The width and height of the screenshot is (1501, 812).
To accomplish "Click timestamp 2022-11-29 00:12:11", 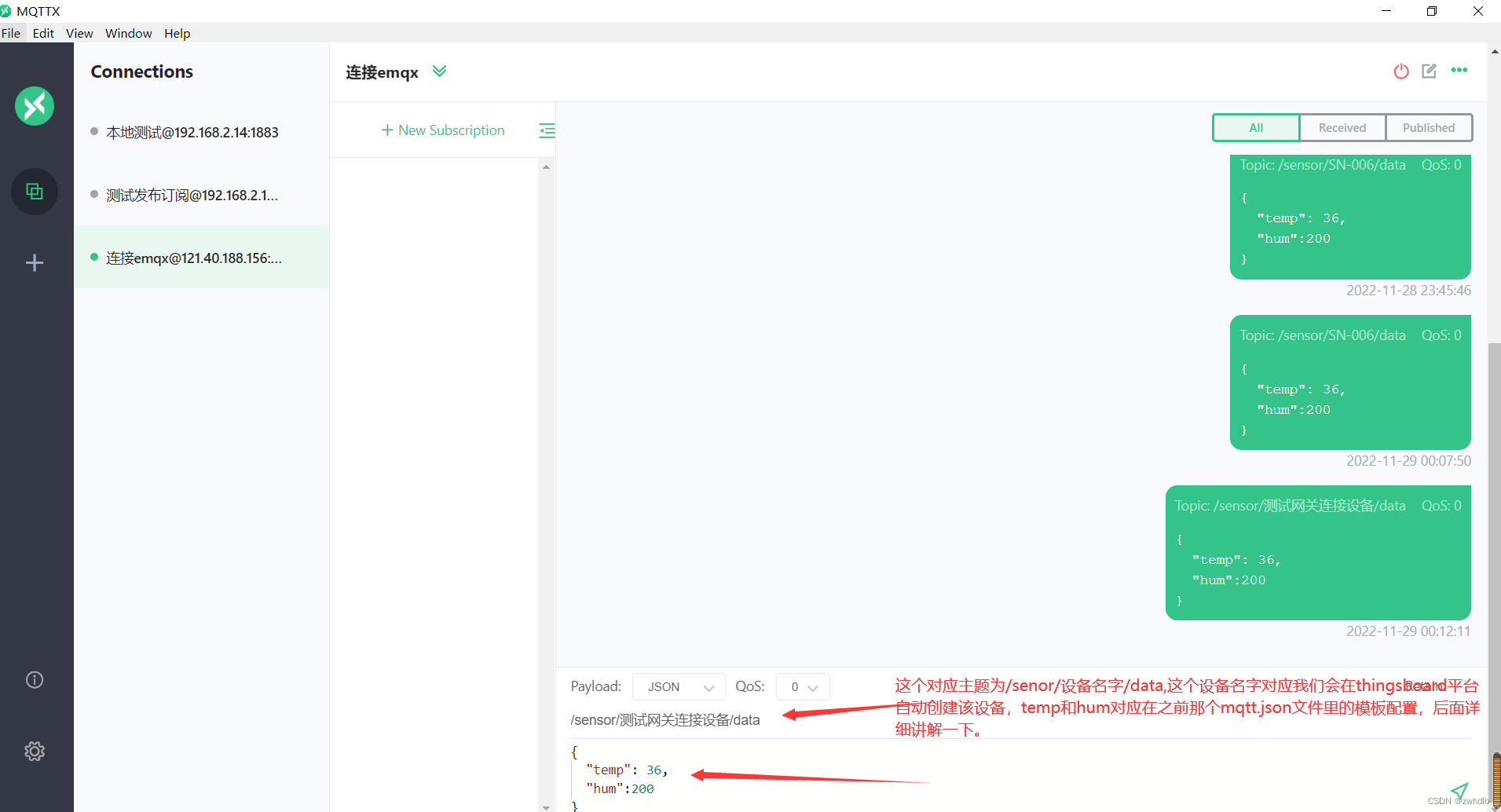I will pyautogui.click(x=1408, y=631).
